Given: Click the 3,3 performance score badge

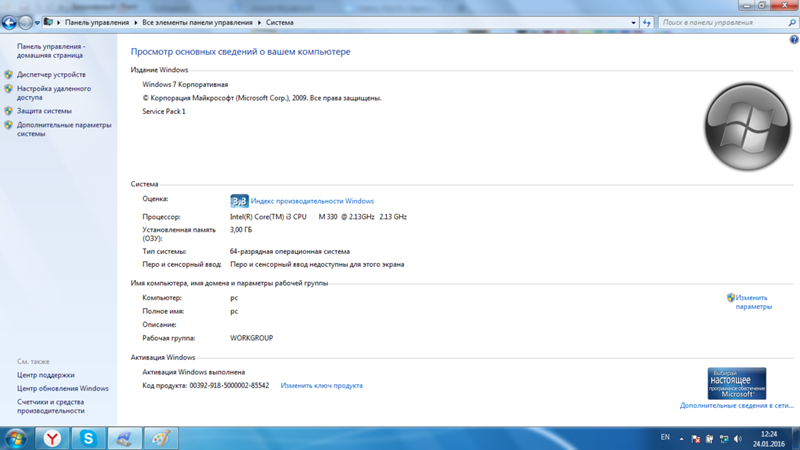Looking at the screenshot, I should coord(239,201).
